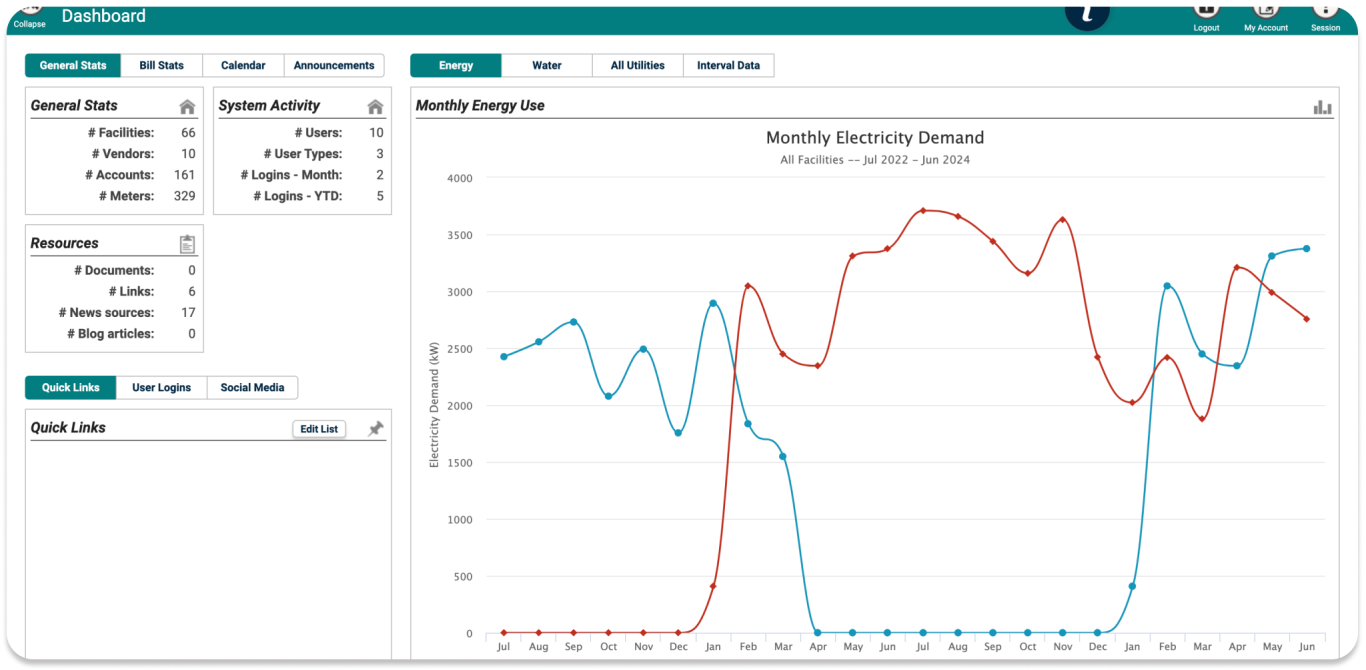Open the Social Media tab
Viewport: 1366px width, 670px height.
[252, 387]
